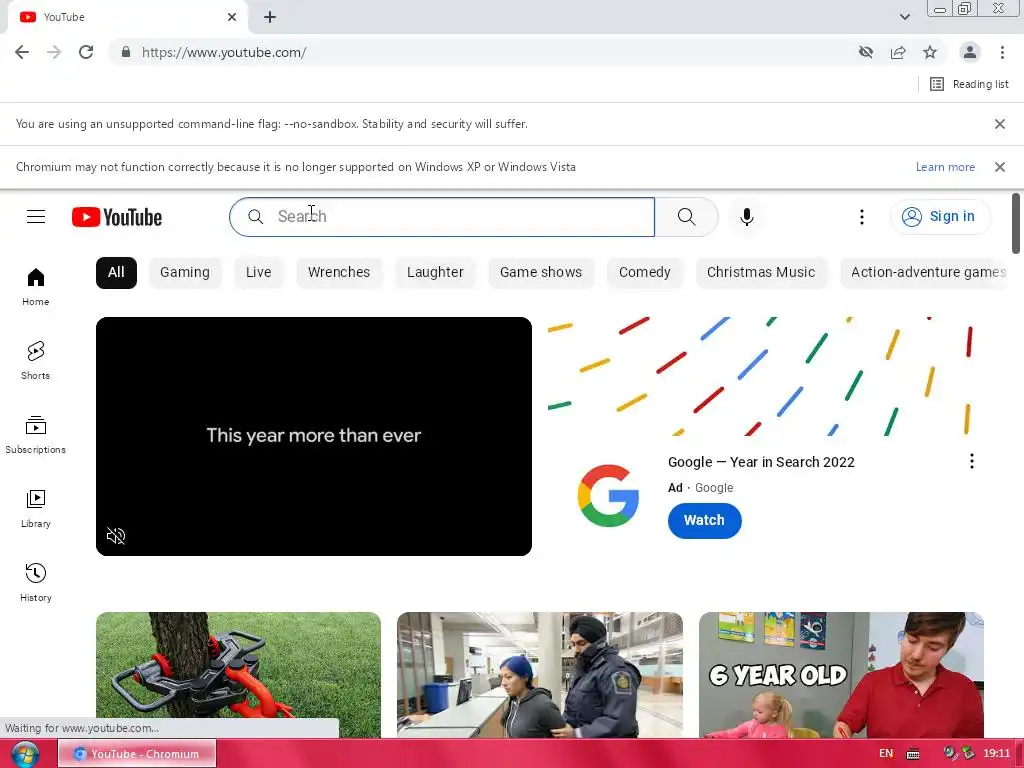Click the search magnifier button

686,217
